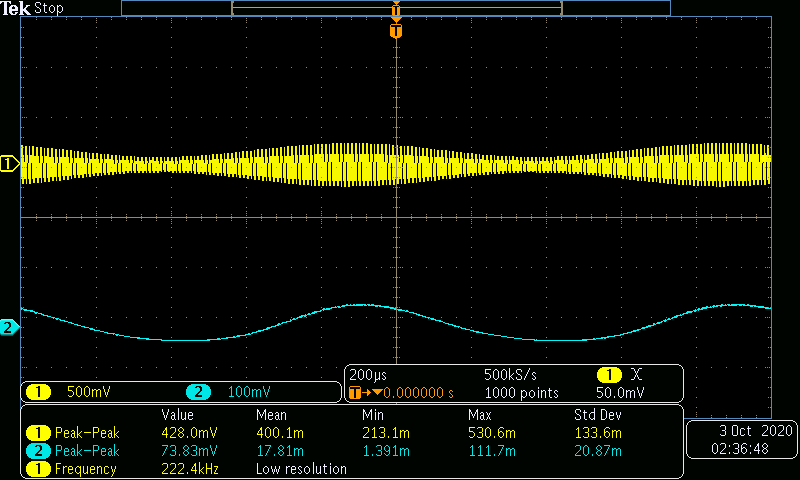Click the 200µs timebase readout
The height and width of the screenshot is (480, 800).
pyautogui.click(x=368, y=375)
